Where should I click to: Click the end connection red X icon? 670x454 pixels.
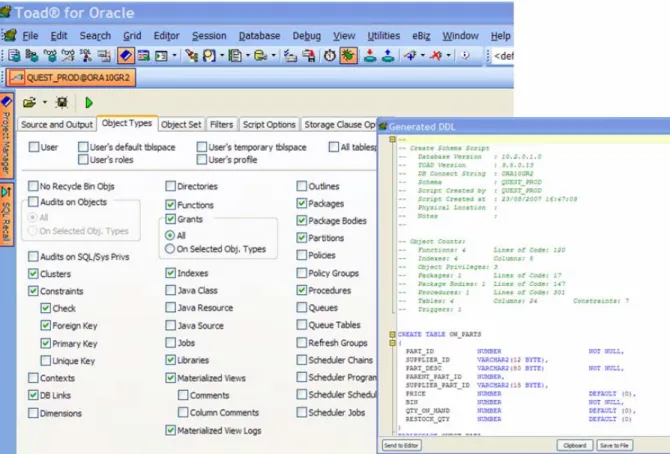(436, 56)
